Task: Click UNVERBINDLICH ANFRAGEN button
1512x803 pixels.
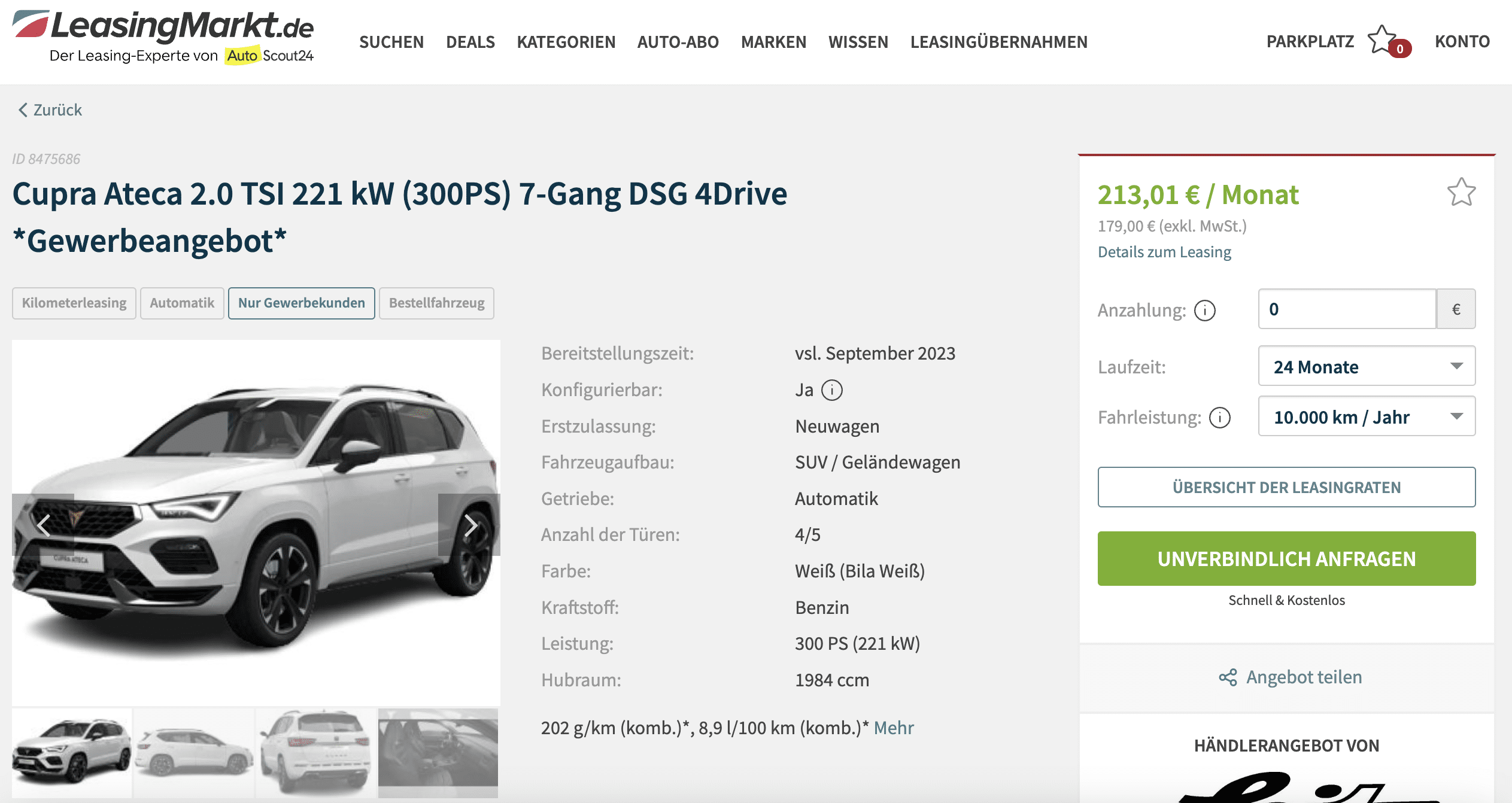Action: point(1286,558)
